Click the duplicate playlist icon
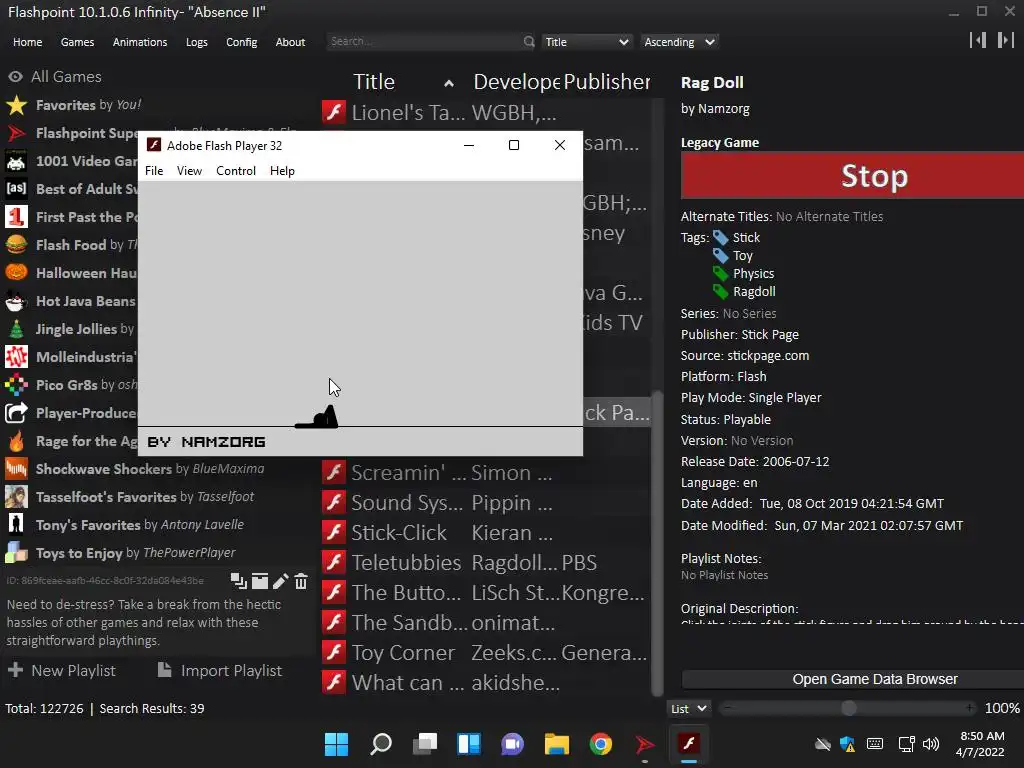1024x768 pixels. pyautogui.click(x=239, y=581)
